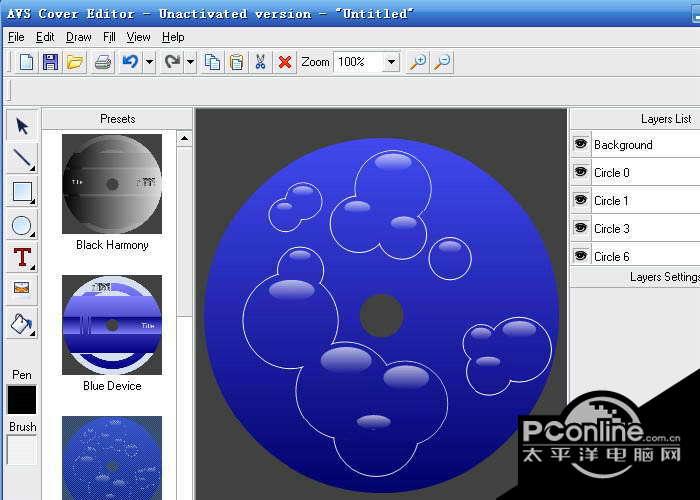The height and width of the screenshot is (500, 700).
Task: Click the Zoom value field showing 100%
Action: click(359, 62)
